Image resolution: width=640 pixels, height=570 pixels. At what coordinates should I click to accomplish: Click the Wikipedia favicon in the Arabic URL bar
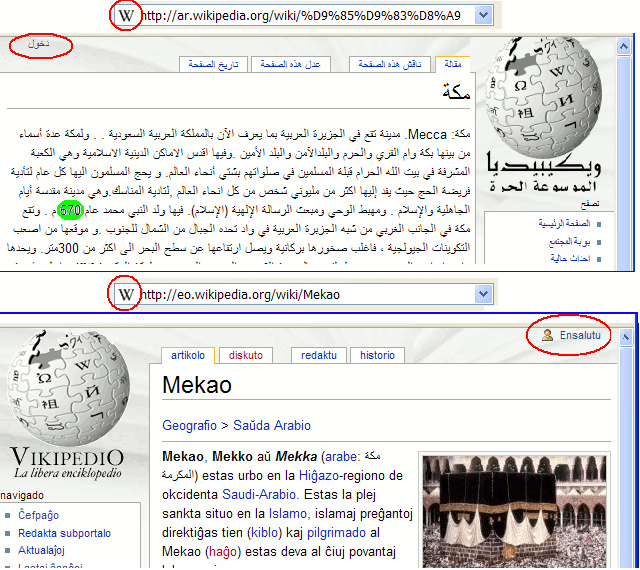click(126, 16)
